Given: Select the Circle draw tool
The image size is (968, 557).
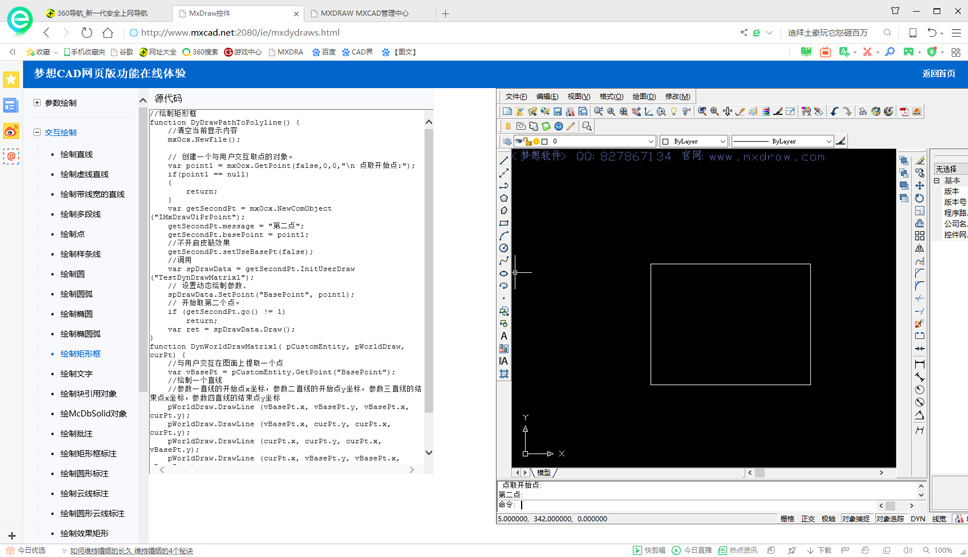Looking at the screenshot, I should 504,248.
